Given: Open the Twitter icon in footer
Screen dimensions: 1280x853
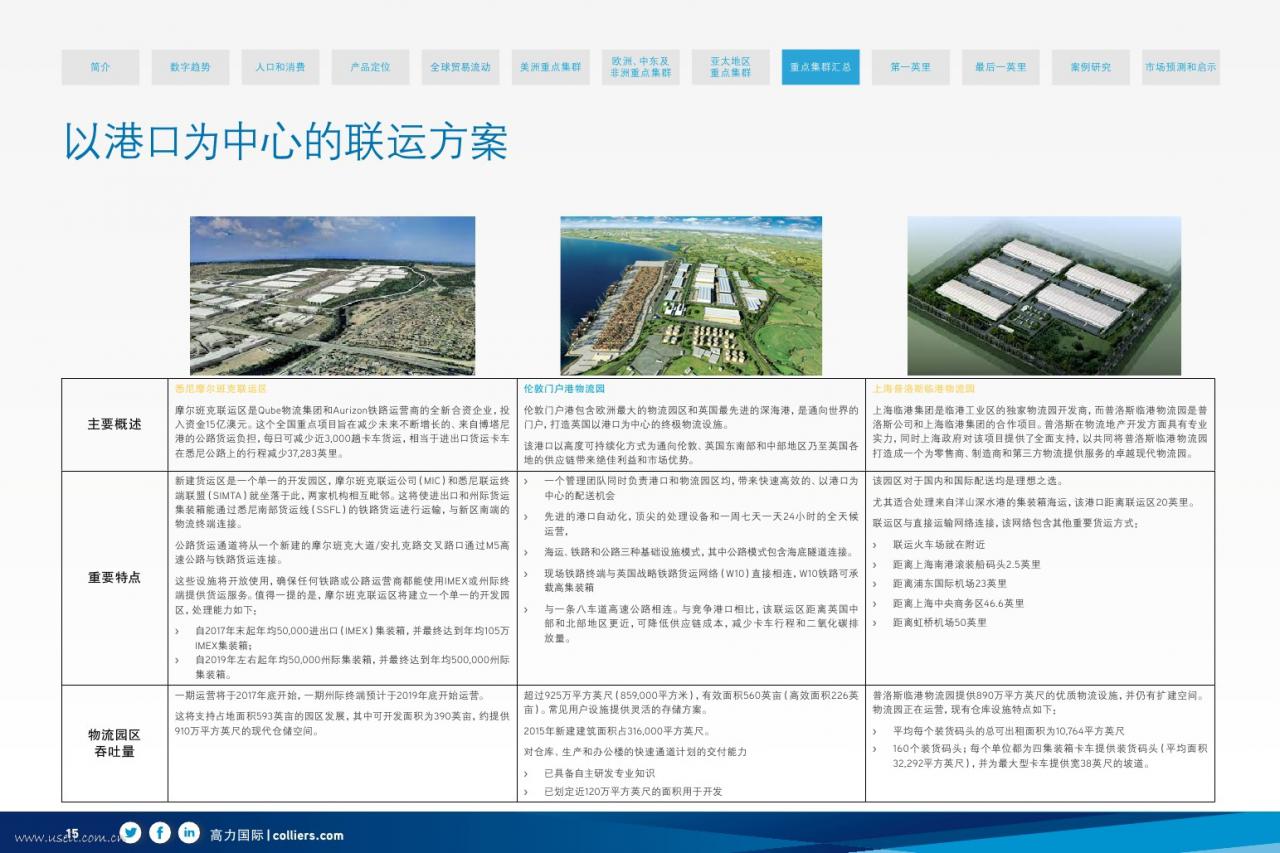Looking at the screenshot, I should [x=131, y=833].
